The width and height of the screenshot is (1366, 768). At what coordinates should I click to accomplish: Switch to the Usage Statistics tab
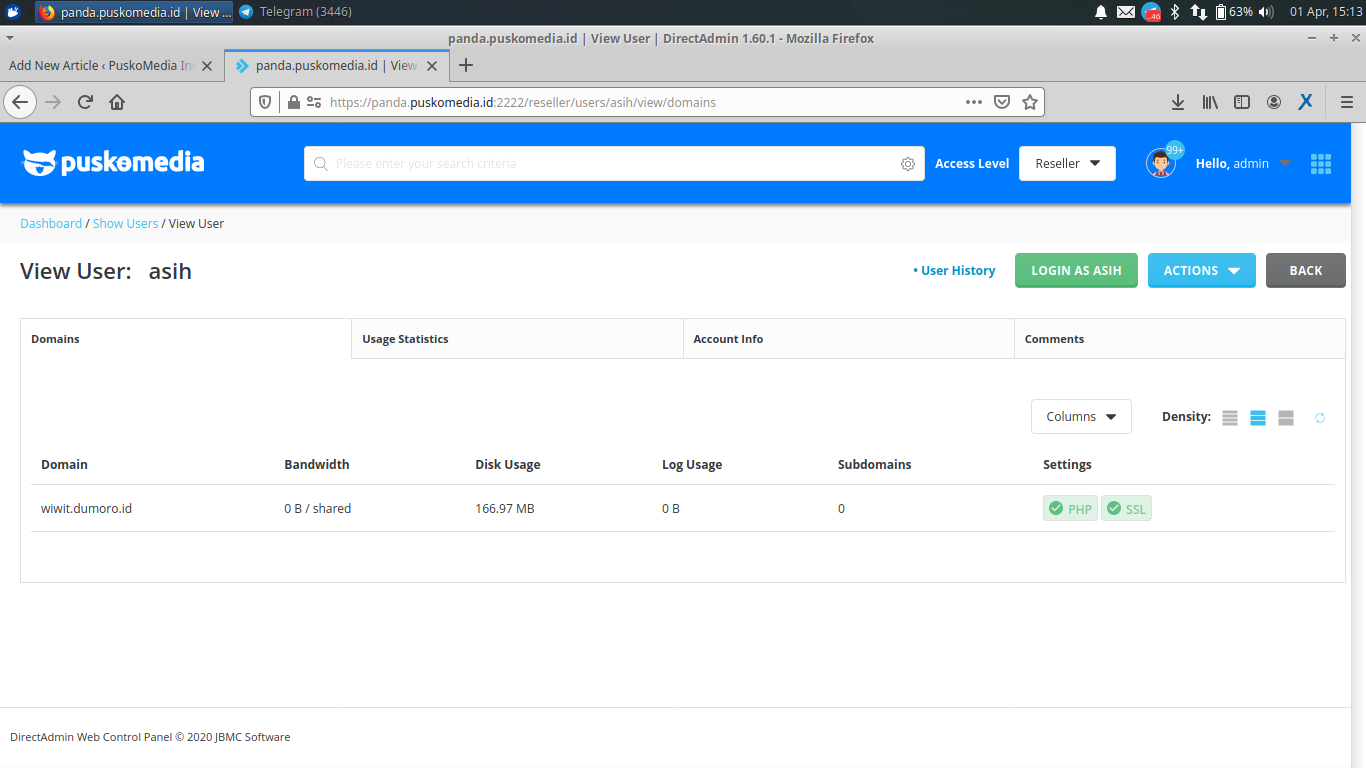405,338
